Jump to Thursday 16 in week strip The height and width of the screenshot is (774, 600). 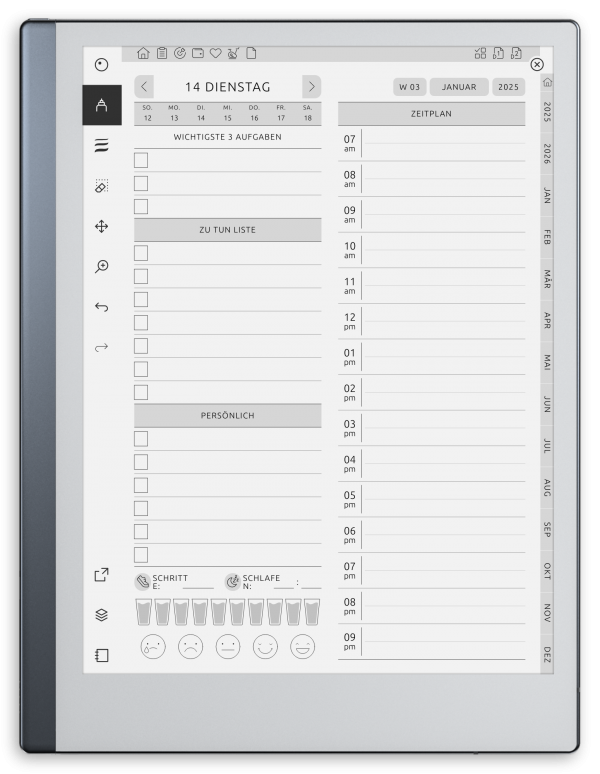click(254, 113)
